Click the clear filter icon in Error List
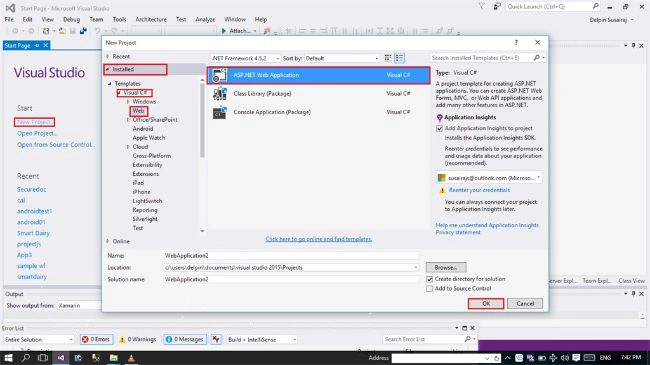 point(216,339)
